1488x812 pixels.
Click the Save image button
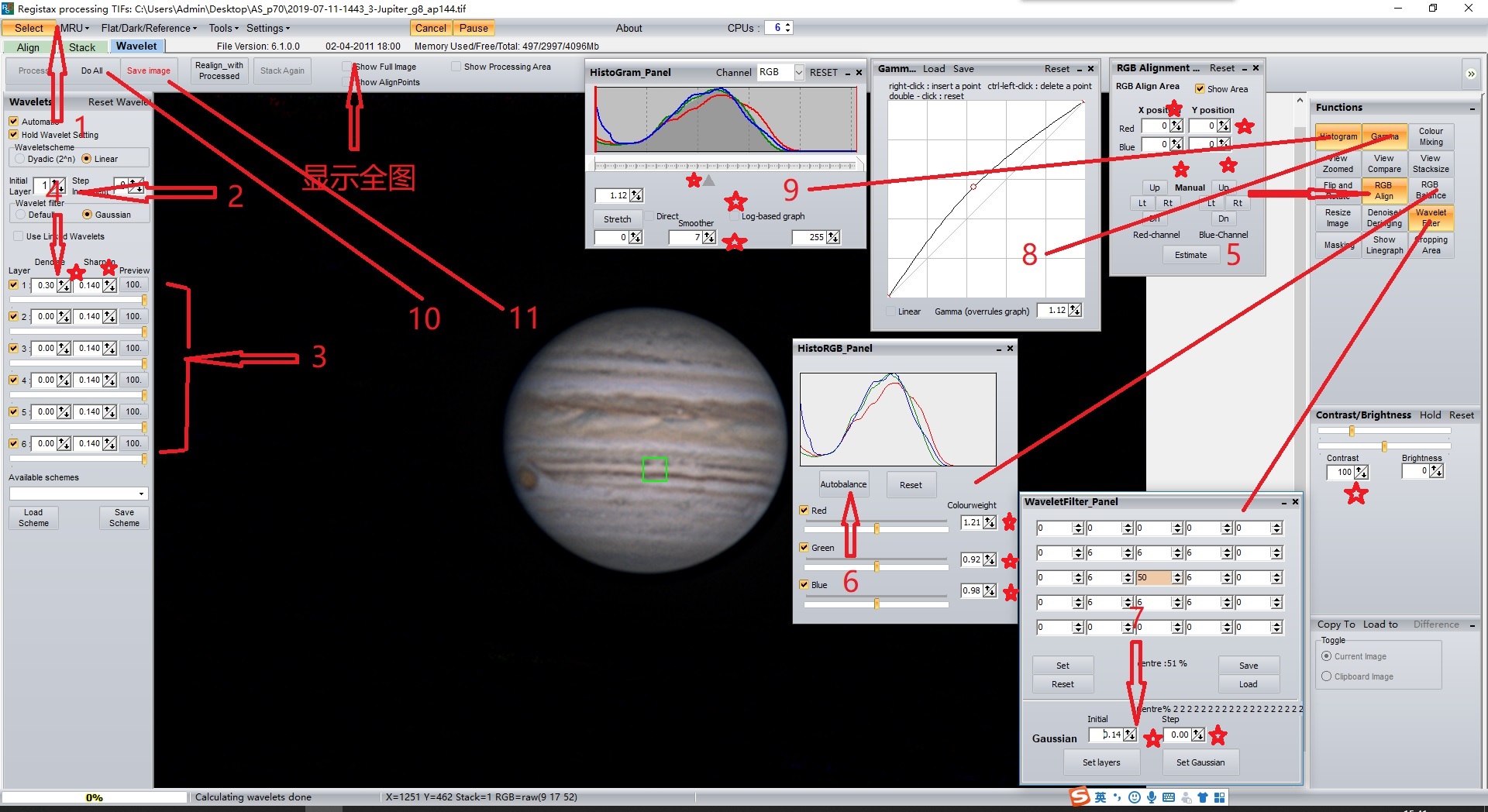point(148,71)
